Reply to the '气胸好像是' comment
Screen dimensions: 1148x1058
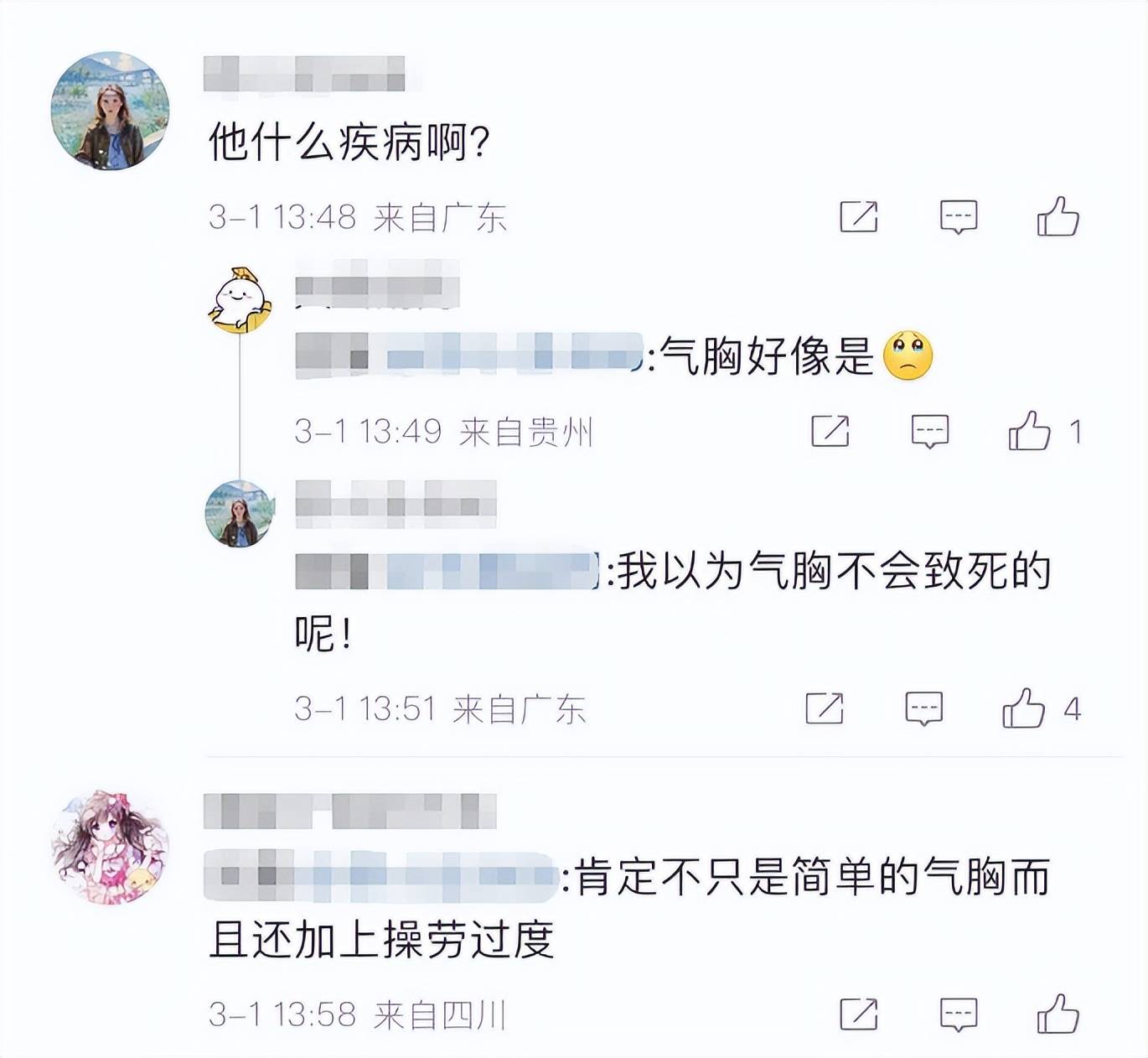click(930, 431)
